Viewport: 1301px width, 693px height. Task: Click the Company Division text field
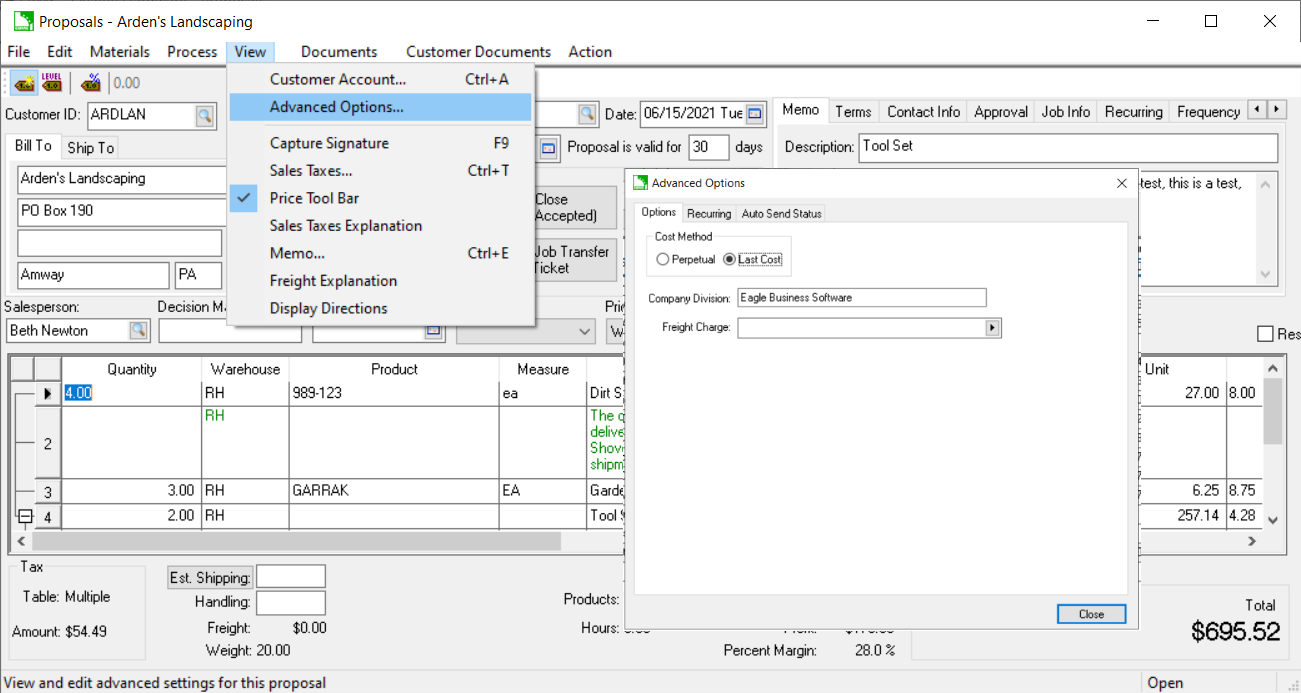(x=861, y=298)
